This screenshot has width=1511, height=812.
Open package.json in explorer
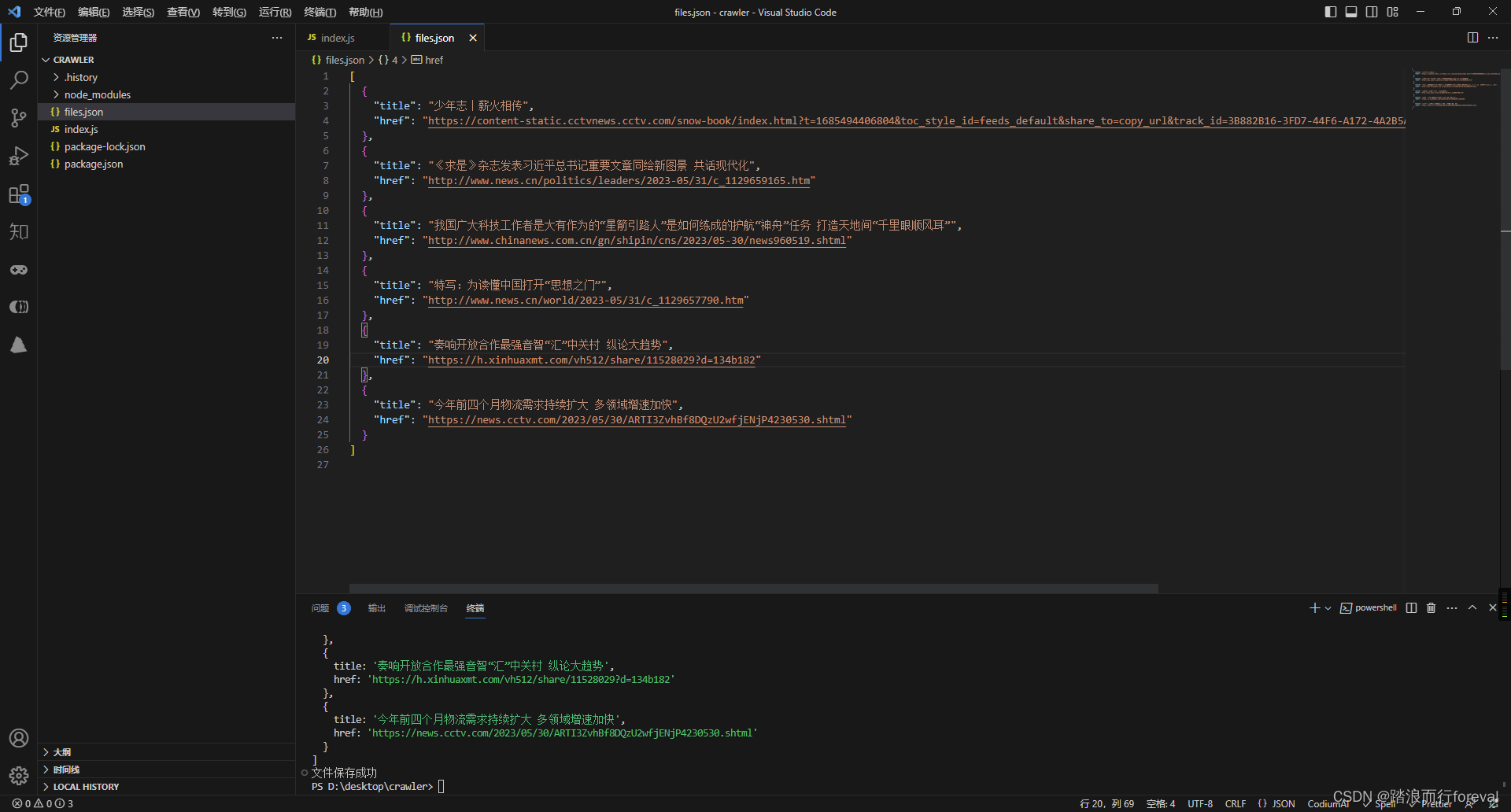pos(166,164)
